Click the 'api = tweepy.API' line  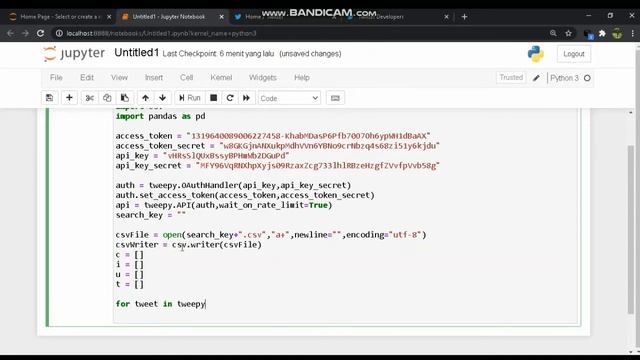point(224,205)
